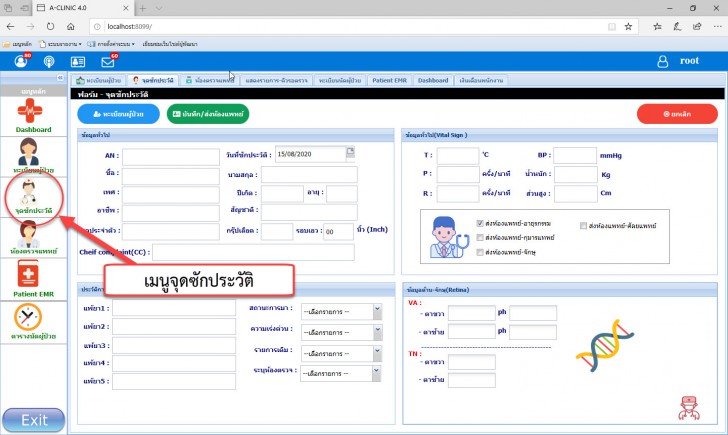Click red ยกเลิก cancel button
This screenshot has width=728, height=435.
[677, 114]
